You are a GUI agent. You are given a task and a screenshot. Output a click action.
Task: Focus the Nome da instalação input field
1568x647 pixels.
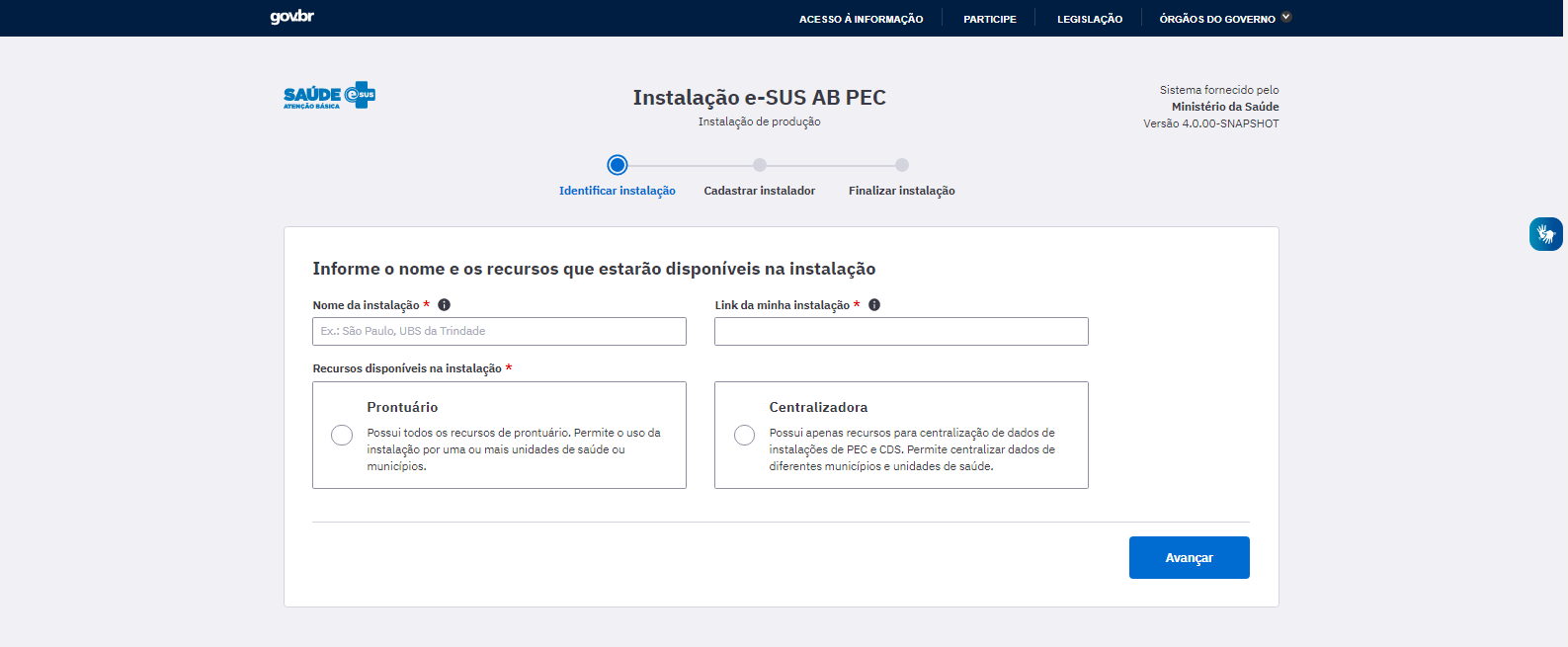click(x=500, y=331)
